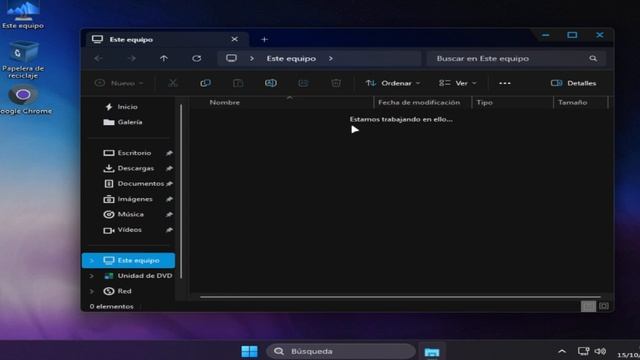This screenshot has height=360, width=640.
Task: Open Música in the sidebar
Action: (x=124, y=214)
